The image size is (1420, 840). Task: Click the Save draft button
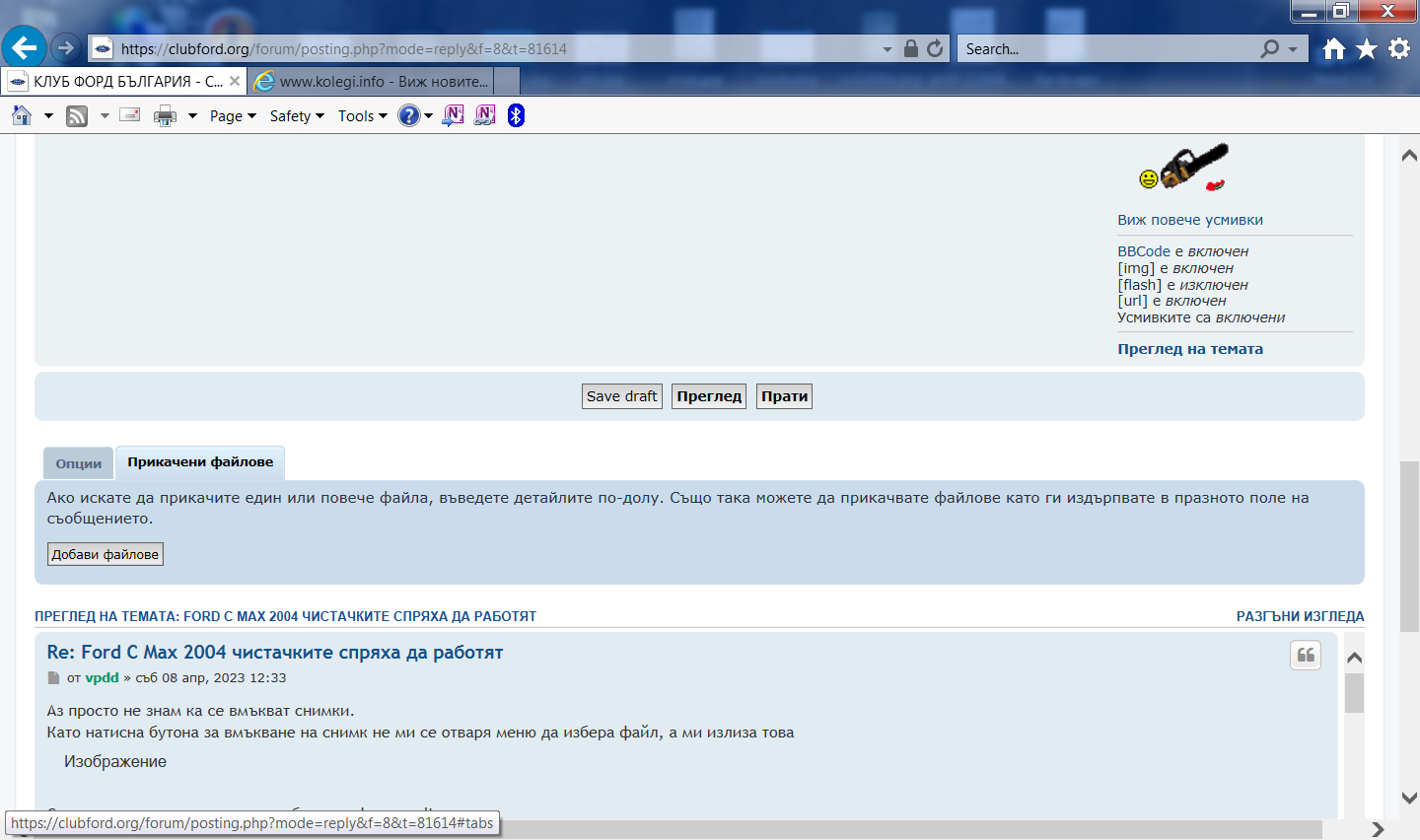pos(621,396)
